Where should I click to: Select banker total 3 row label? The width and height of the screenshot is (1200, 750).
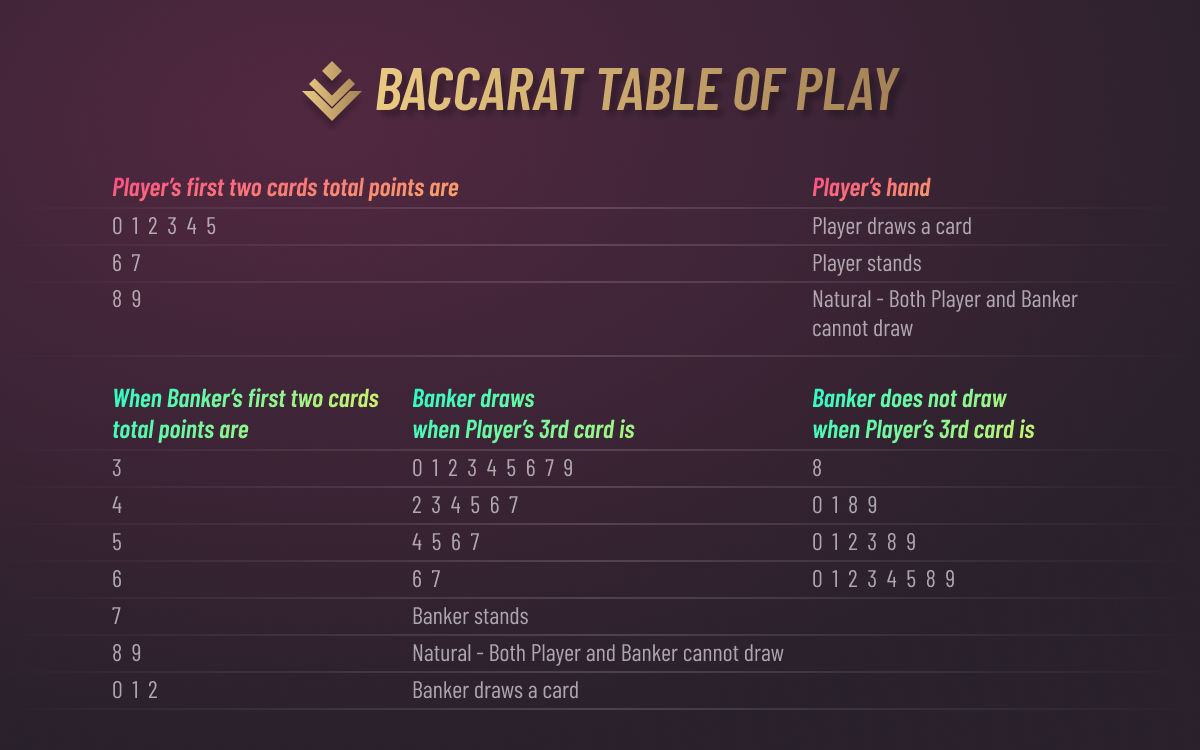(x=117, y=468)
